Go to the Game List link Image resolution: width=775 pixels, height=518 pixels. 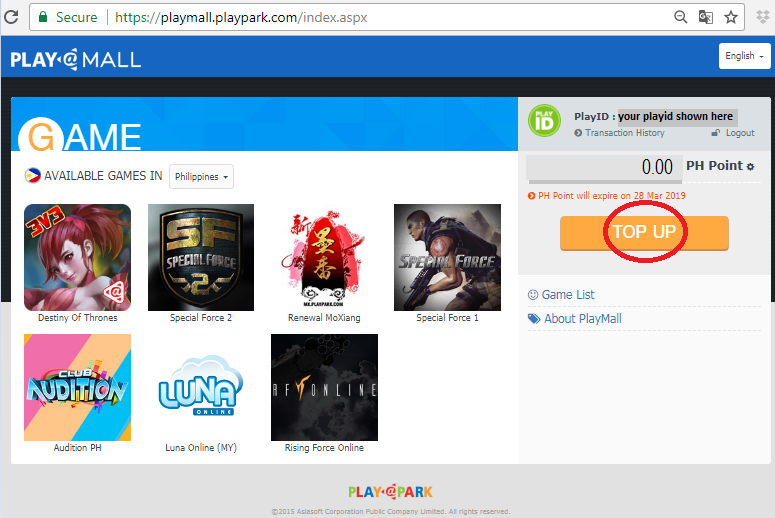coord(567,295)
